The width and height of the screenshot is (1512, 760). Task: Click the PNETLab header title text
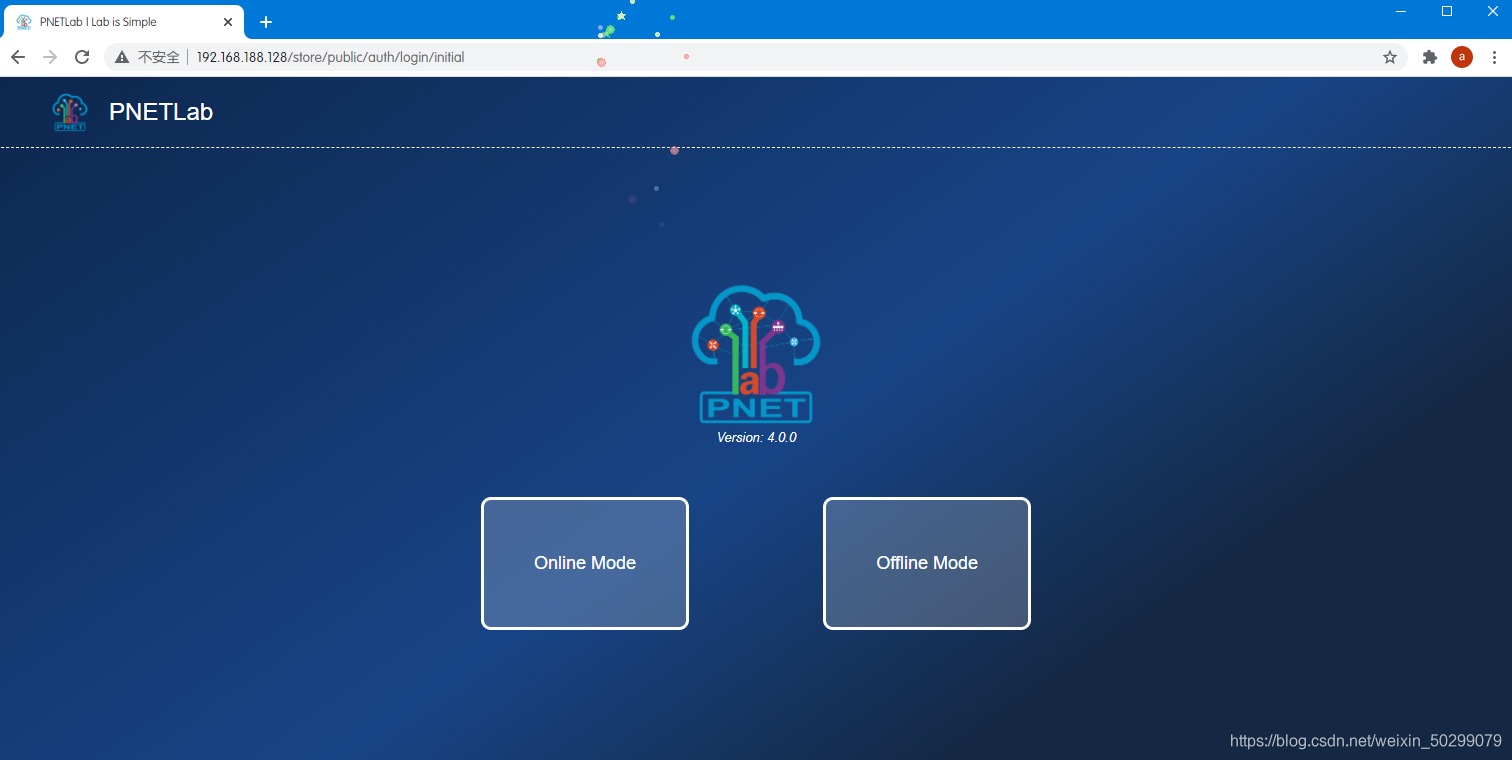(x=161, y=112)
